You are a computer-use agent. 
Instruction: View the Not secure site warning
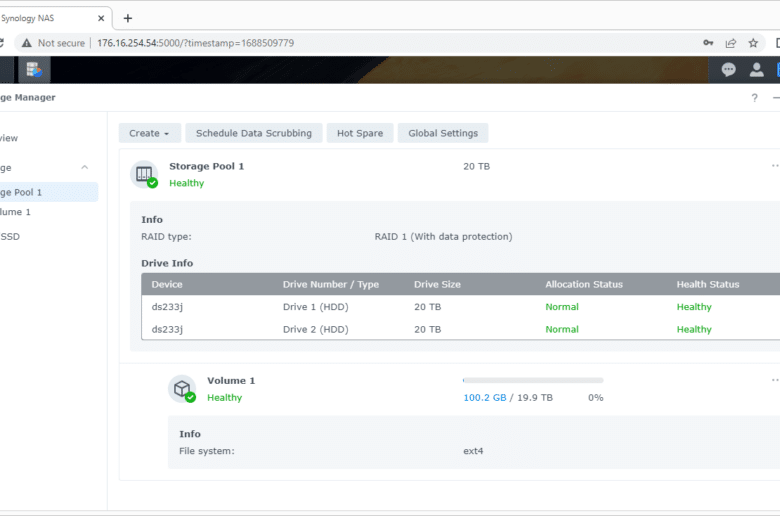coord(53,43)
